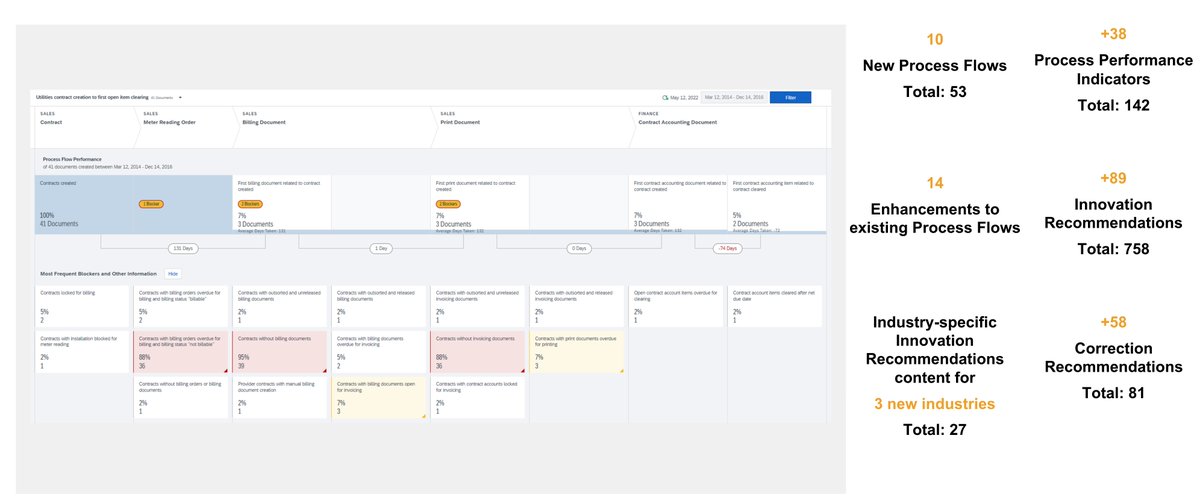
Task: Click the 0 Days duration label
Action: [579, 247]
